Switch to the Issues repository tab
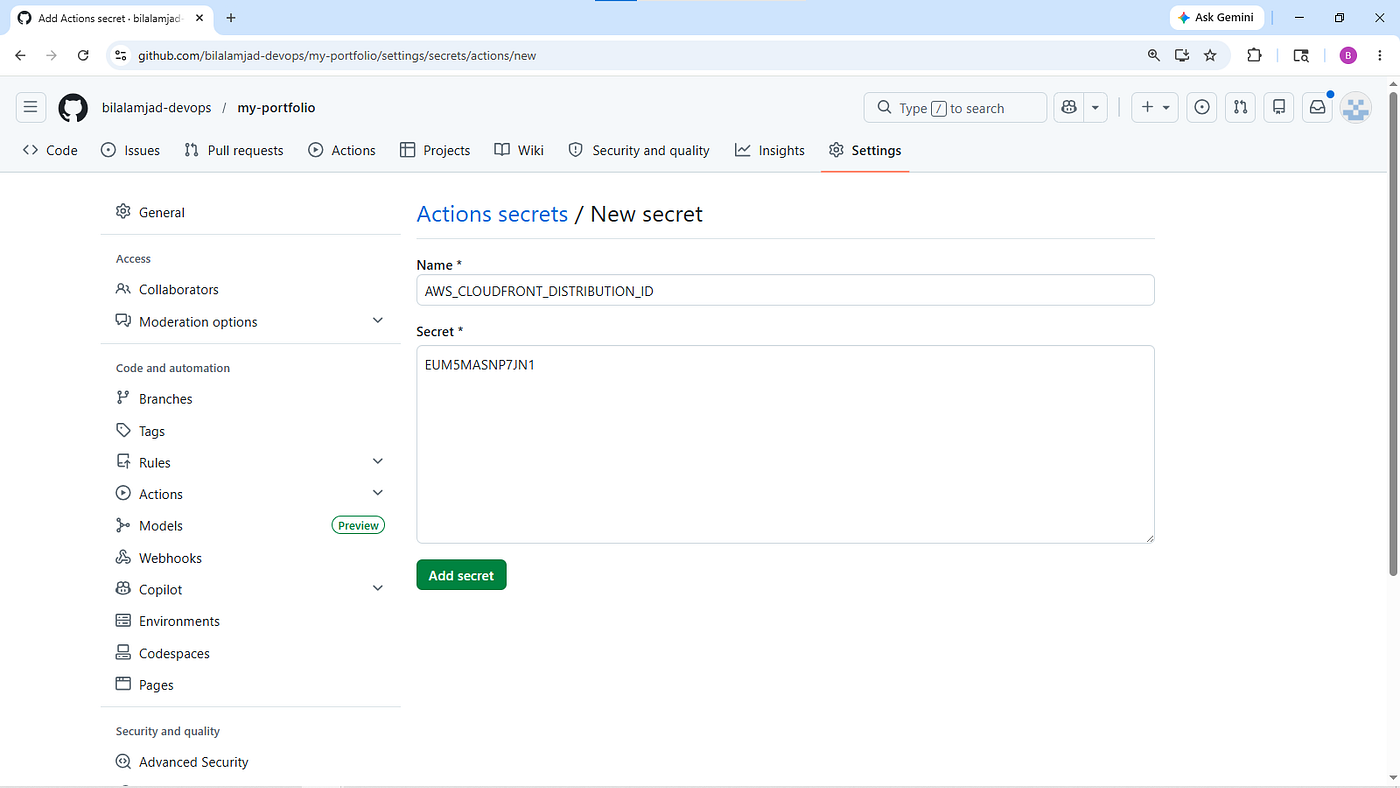The height and width of the screenshot is (788, 1400). (130, 150)
